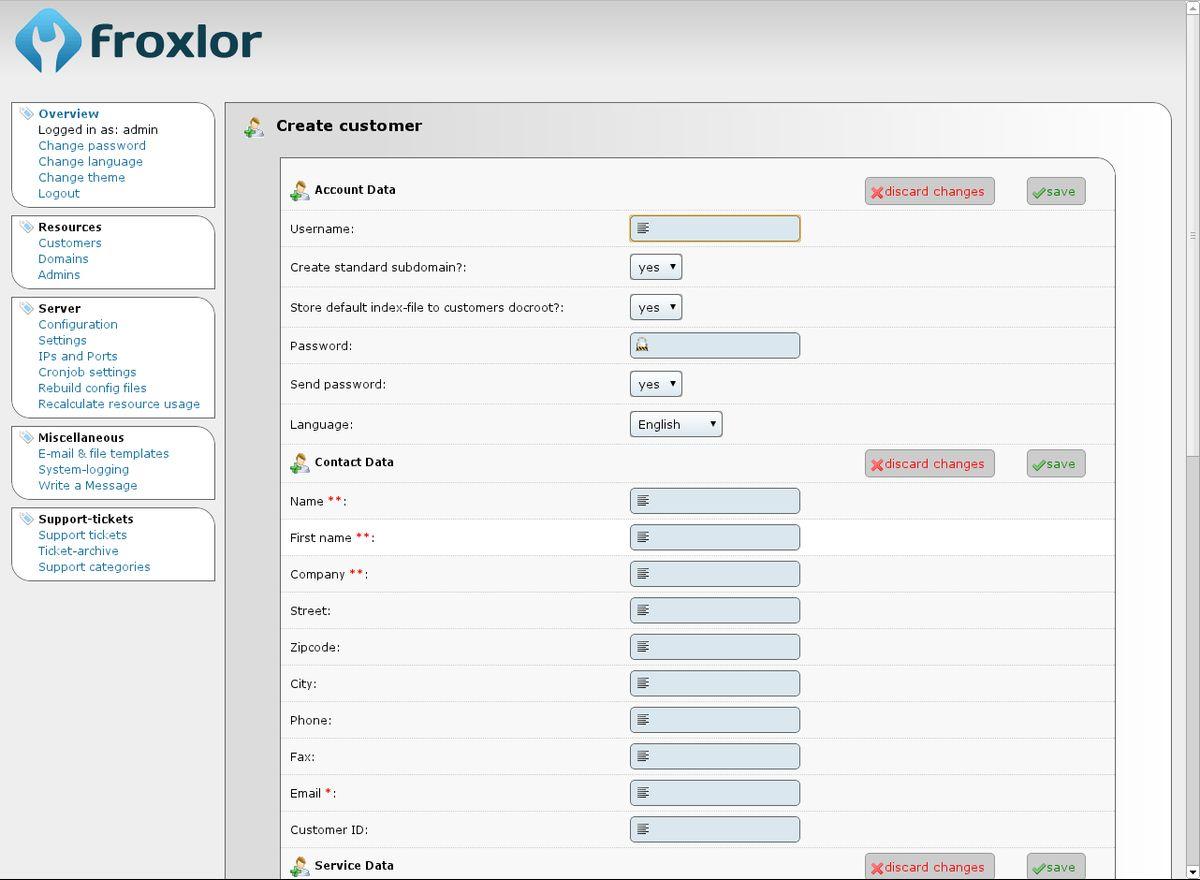This screenshot has width=1200, height=880.
Task: Click the Create customer heading icon
Action: (255, 126)
